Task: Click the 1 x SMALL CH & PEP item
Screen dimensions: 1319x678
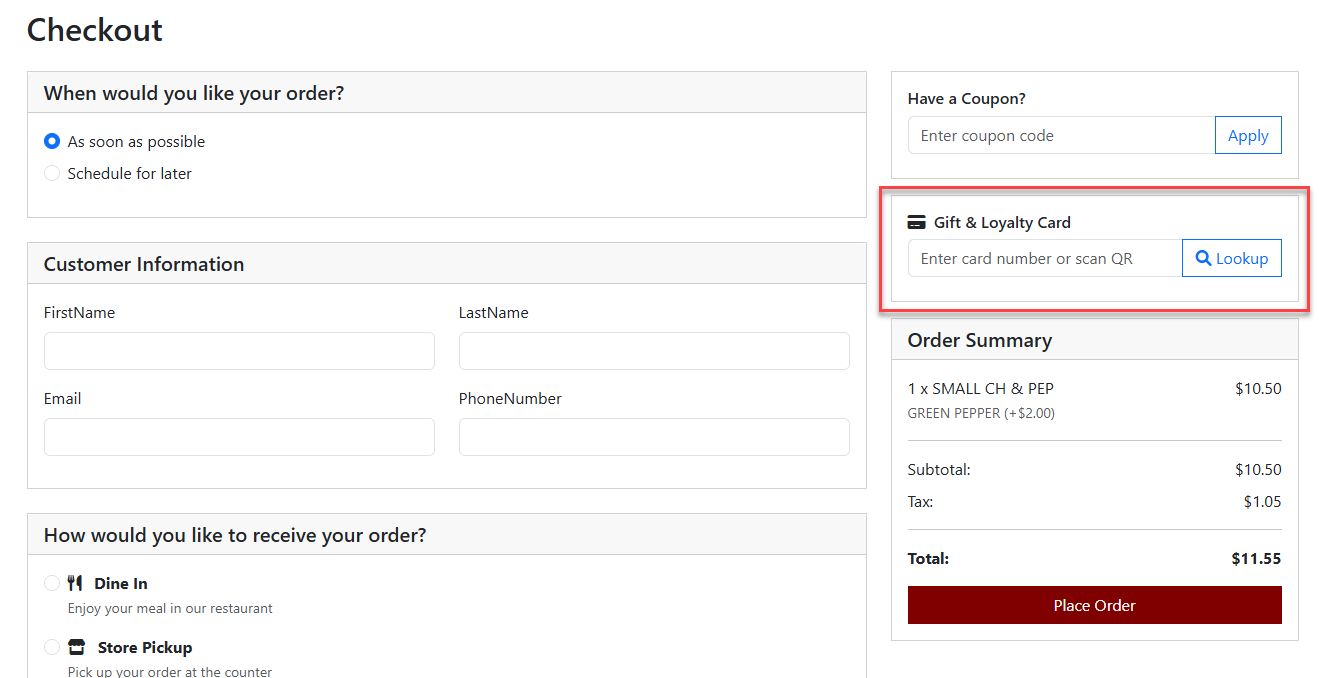Action: click(x=980, y=389)
